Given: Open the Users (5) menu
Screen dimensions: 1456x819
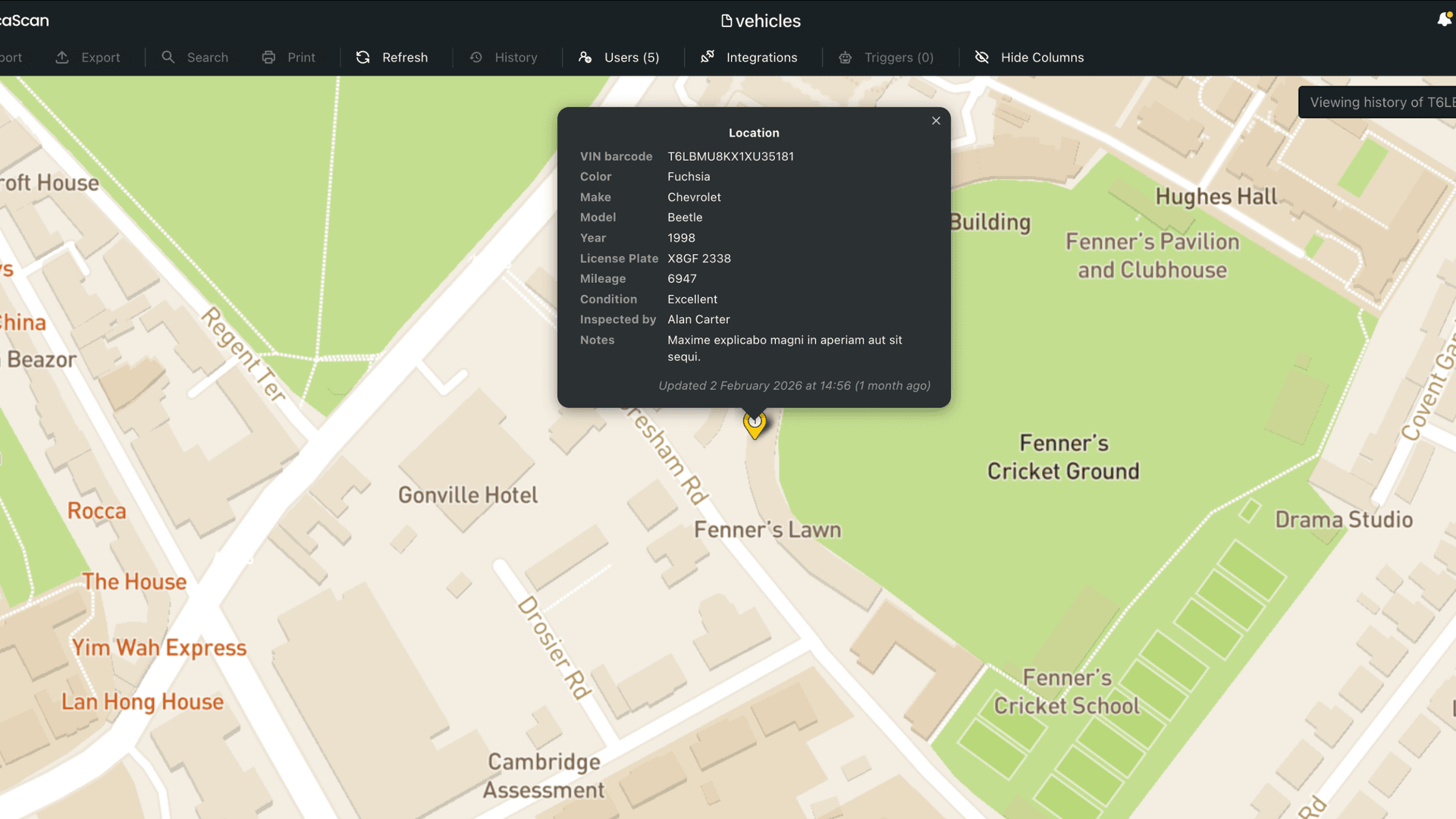Looking at the screenshot, I should click(x=631, y=57).
